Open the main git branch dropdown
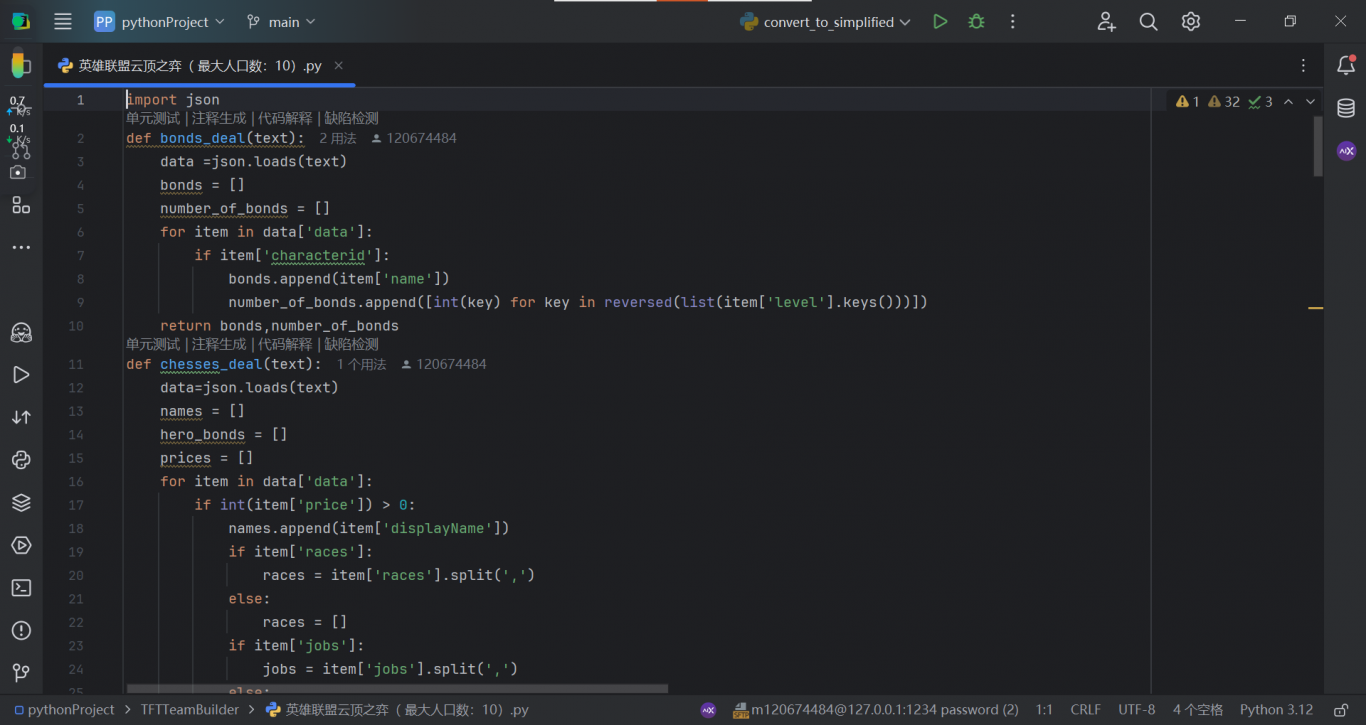This screenshot has height=725, width=1366. point(281,21)
